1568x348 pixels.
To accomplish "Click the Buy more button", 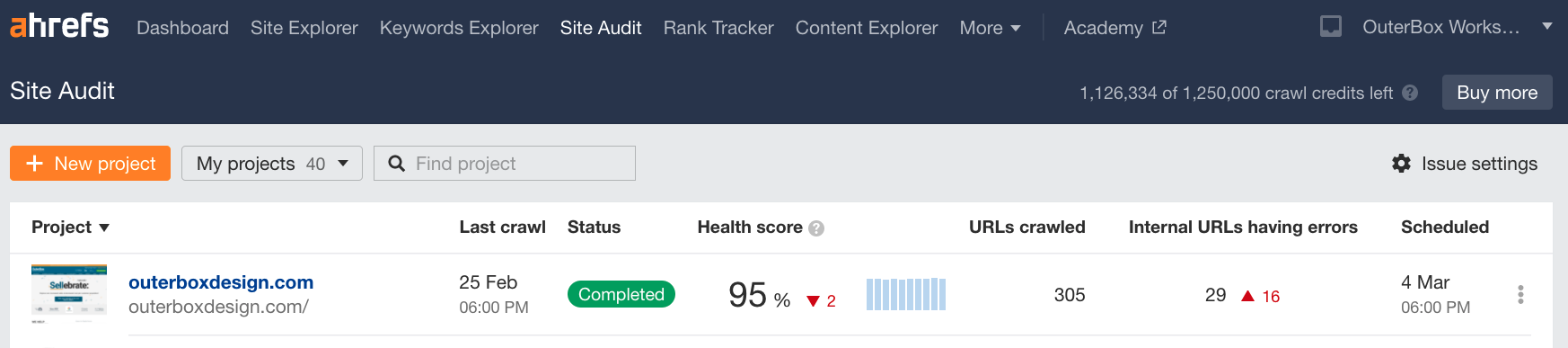I will [1497, 93].
